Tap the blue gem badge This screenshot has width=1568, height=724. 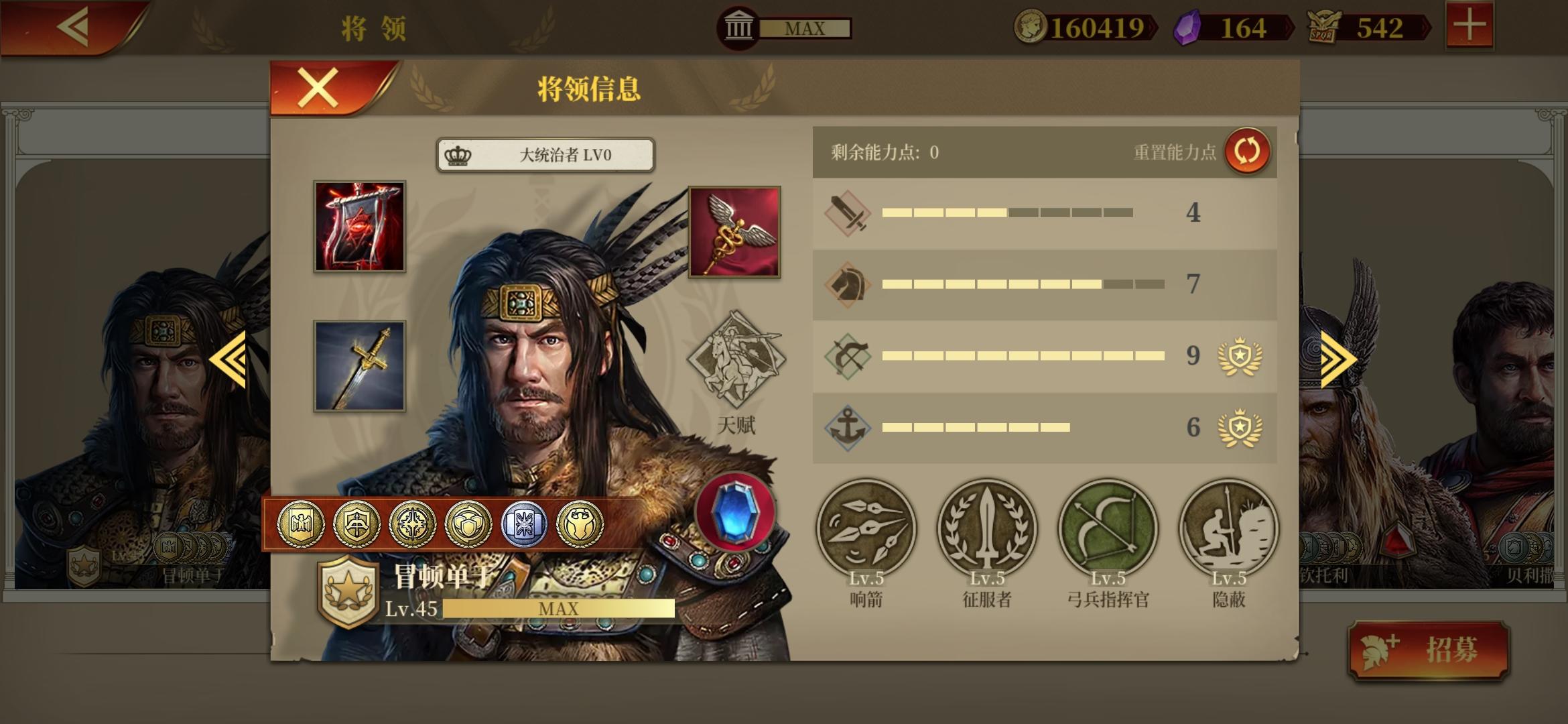[x=735, y=511]
